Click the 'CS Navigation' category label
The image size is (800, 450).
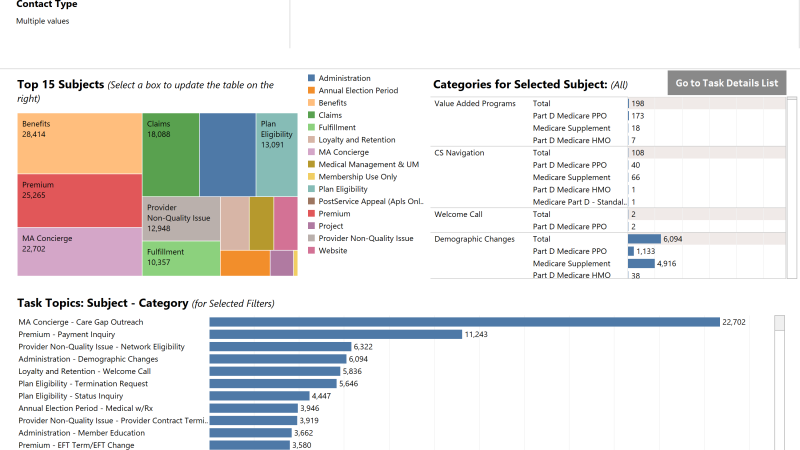[459, 153]
